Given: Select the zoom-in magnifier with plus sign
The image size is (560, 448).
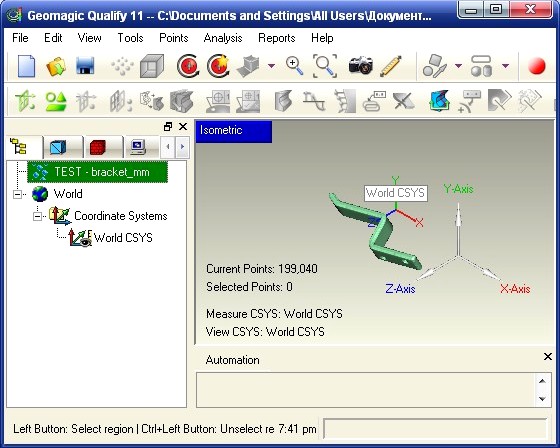Looking at the screenshot, I should tap(295, 66).
